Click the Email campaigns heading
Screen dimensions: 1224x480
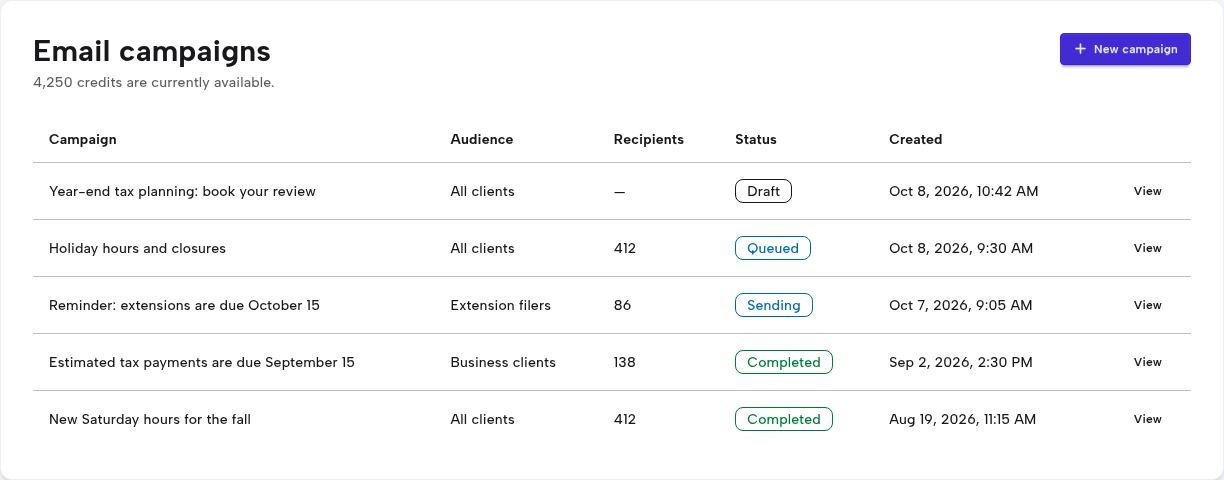tap(152, 51)
